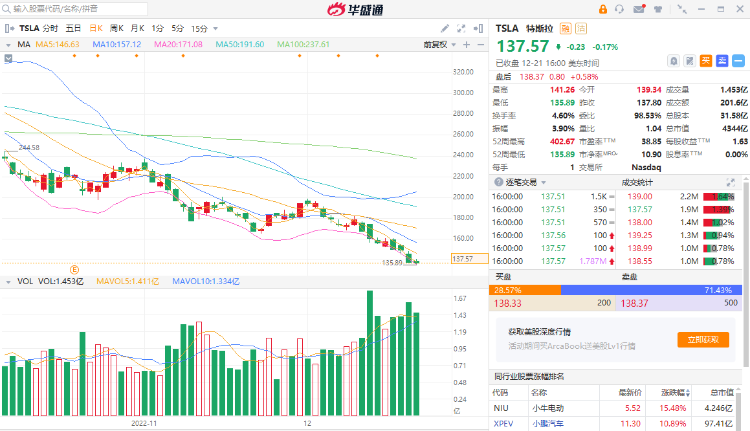750x431 pixels.
Task: Select 日K daily candlestick tab
Action: pyautogui.click(x=96, y=29)
